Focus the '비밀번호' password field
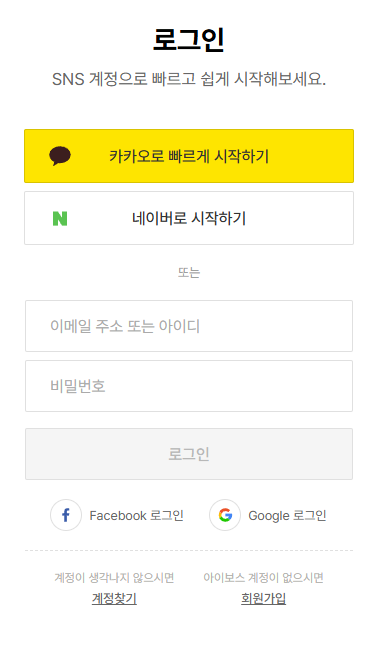 click(x=189, y=386)
